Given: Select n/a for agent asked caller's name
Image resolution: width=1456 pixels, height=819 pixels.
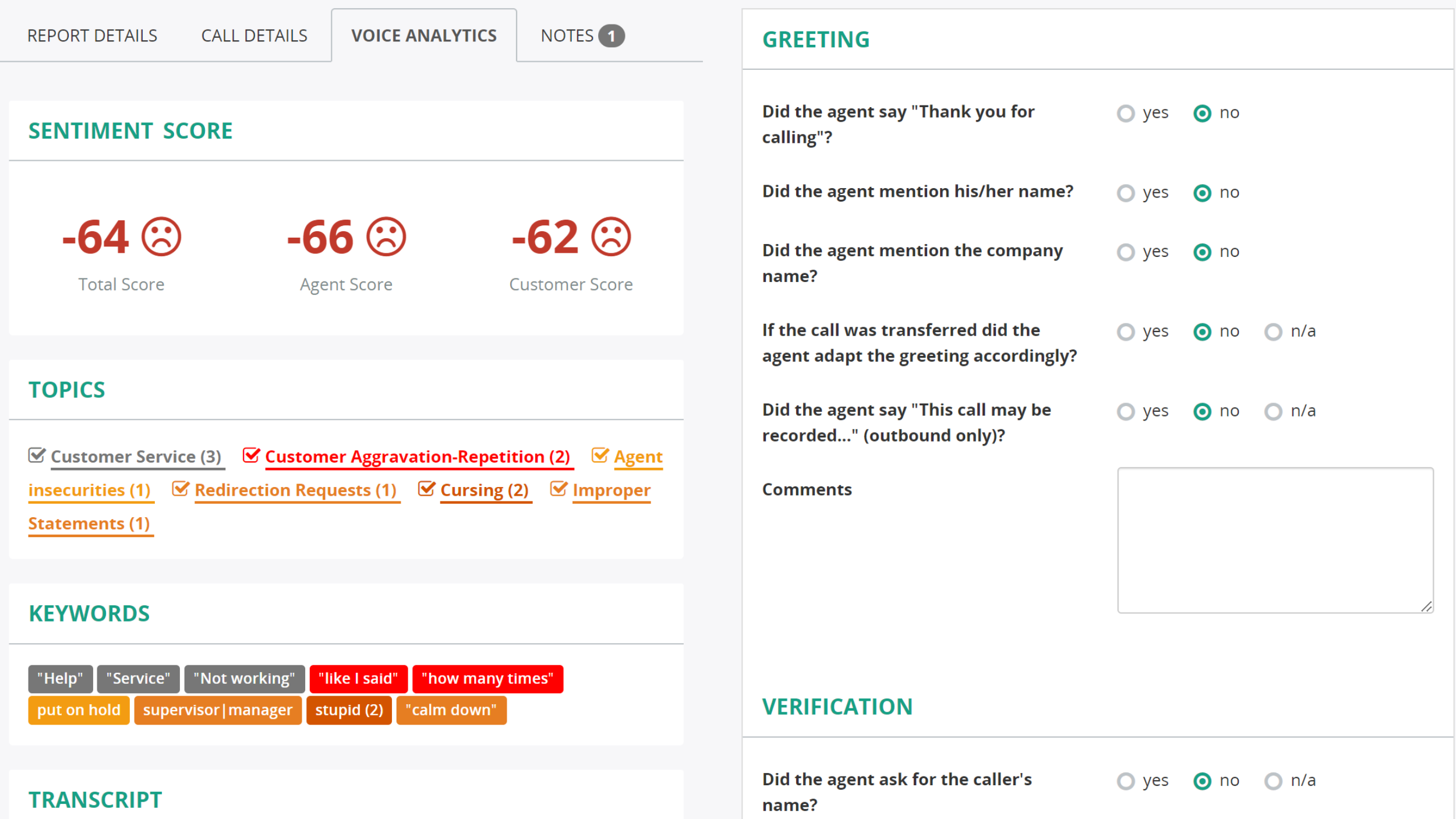Looking at the screenshot, I should click(x=1273, y=781).
